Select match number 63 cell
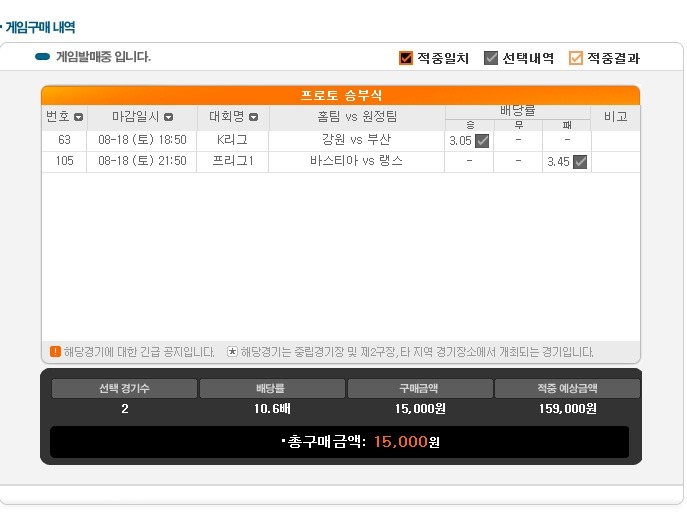 tap(64, 140)
